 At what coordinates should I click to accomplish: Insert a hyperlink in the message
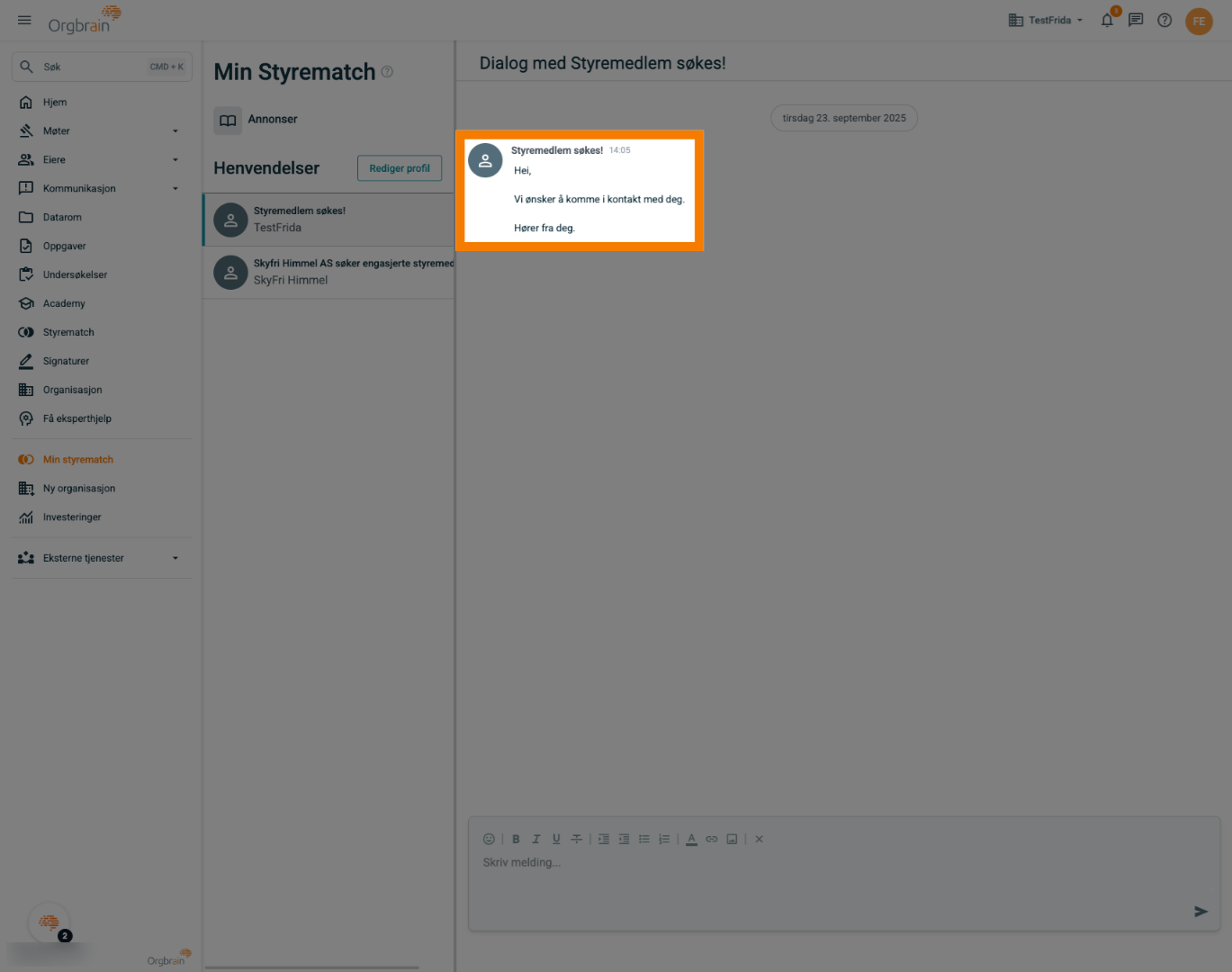coord(712,839)
